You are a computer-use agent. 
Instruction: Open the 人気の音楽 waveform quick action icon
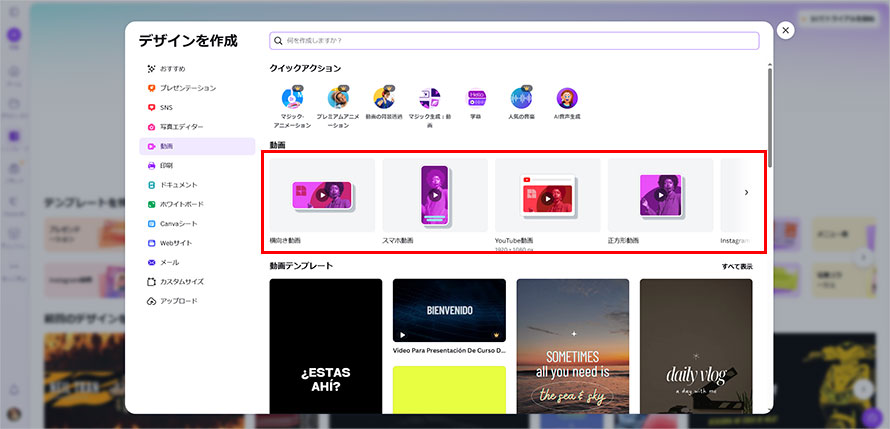click(521, 98)
